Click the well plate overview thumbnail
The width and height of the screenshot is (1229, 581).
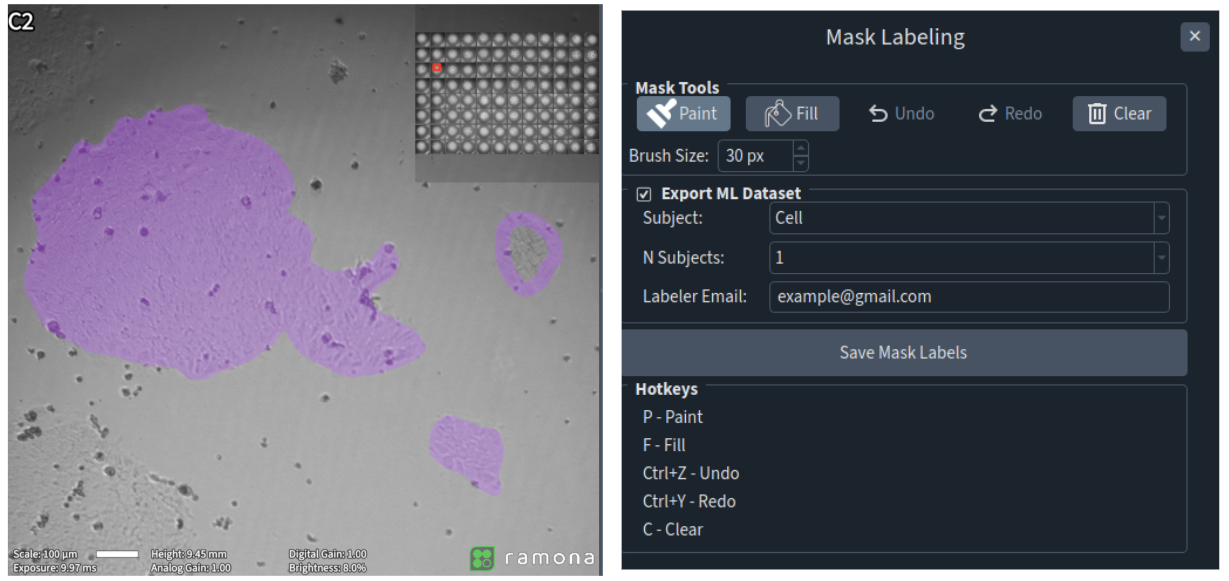point(506,93)
